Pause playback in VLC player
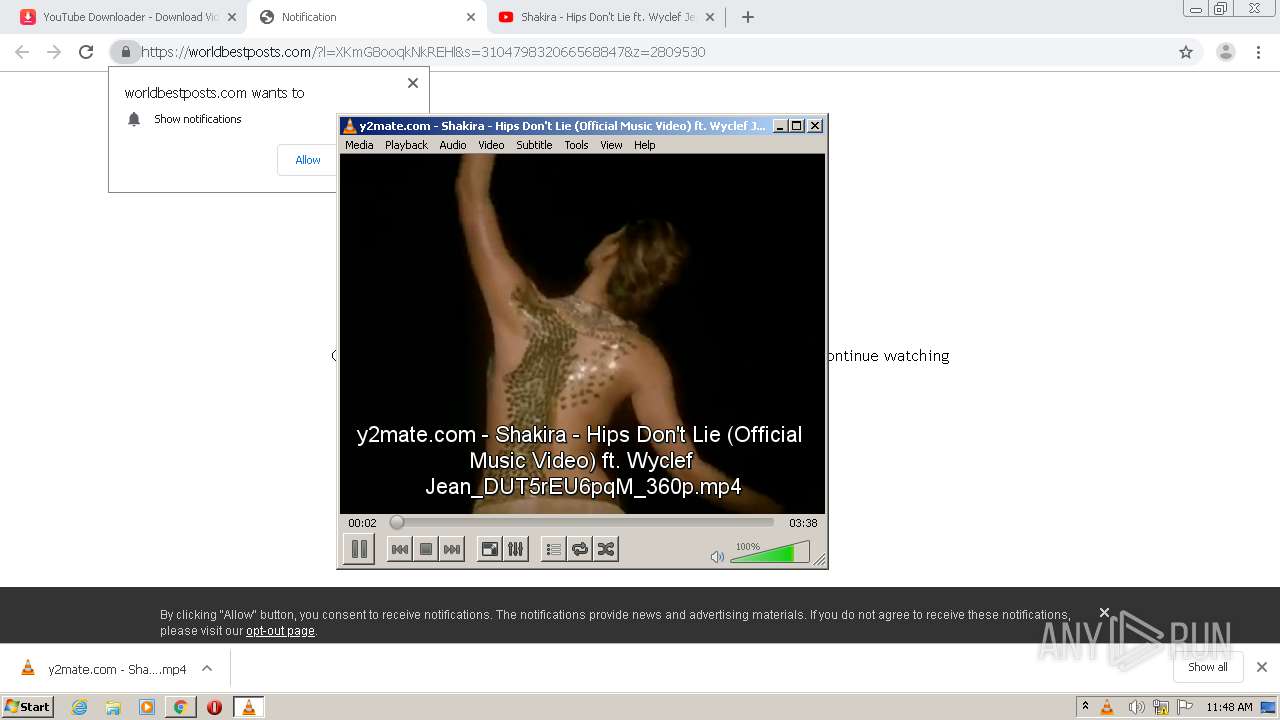 (x=359, y=549)
